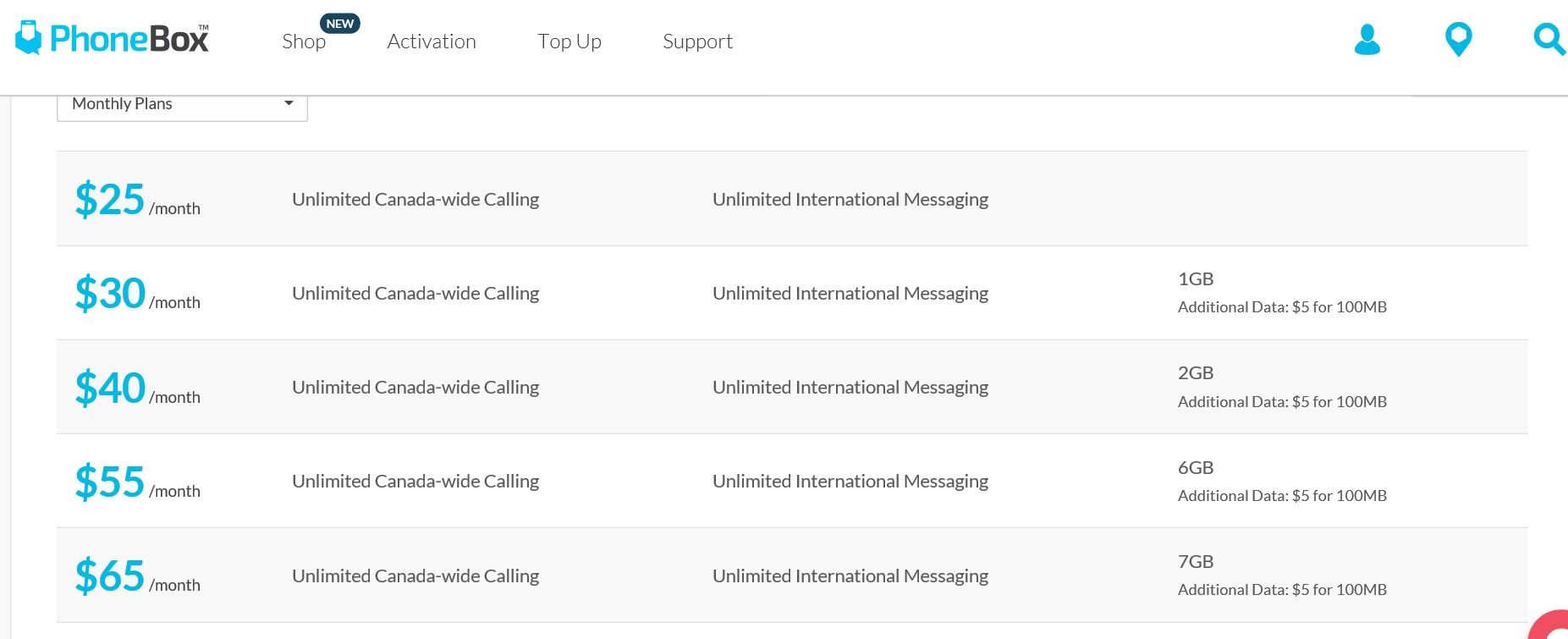Open the search magnifier icon
Screen dimensions: 1568x639
click(x=1549, y=40)
